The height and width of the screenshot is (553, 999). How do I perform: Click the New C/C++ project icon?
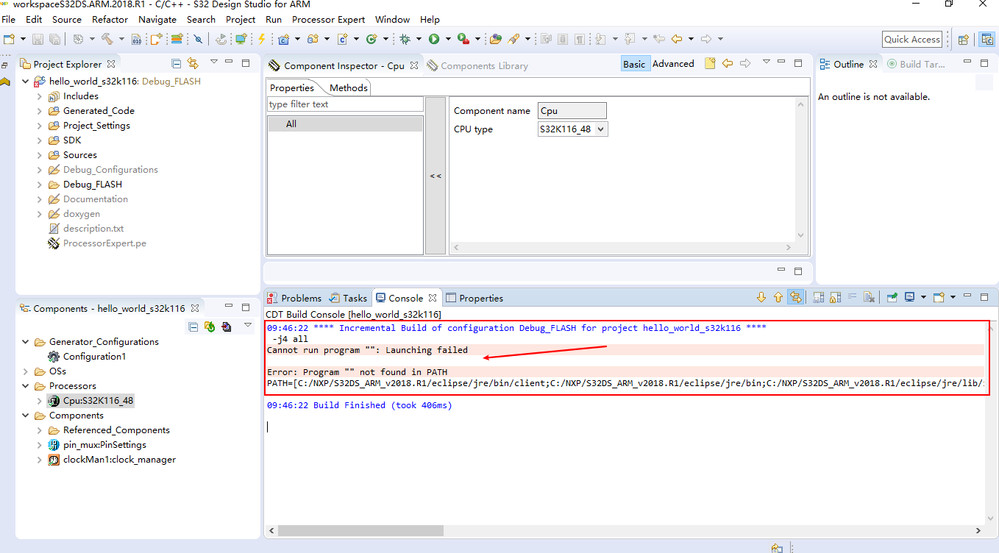click(x=284, y=39)
